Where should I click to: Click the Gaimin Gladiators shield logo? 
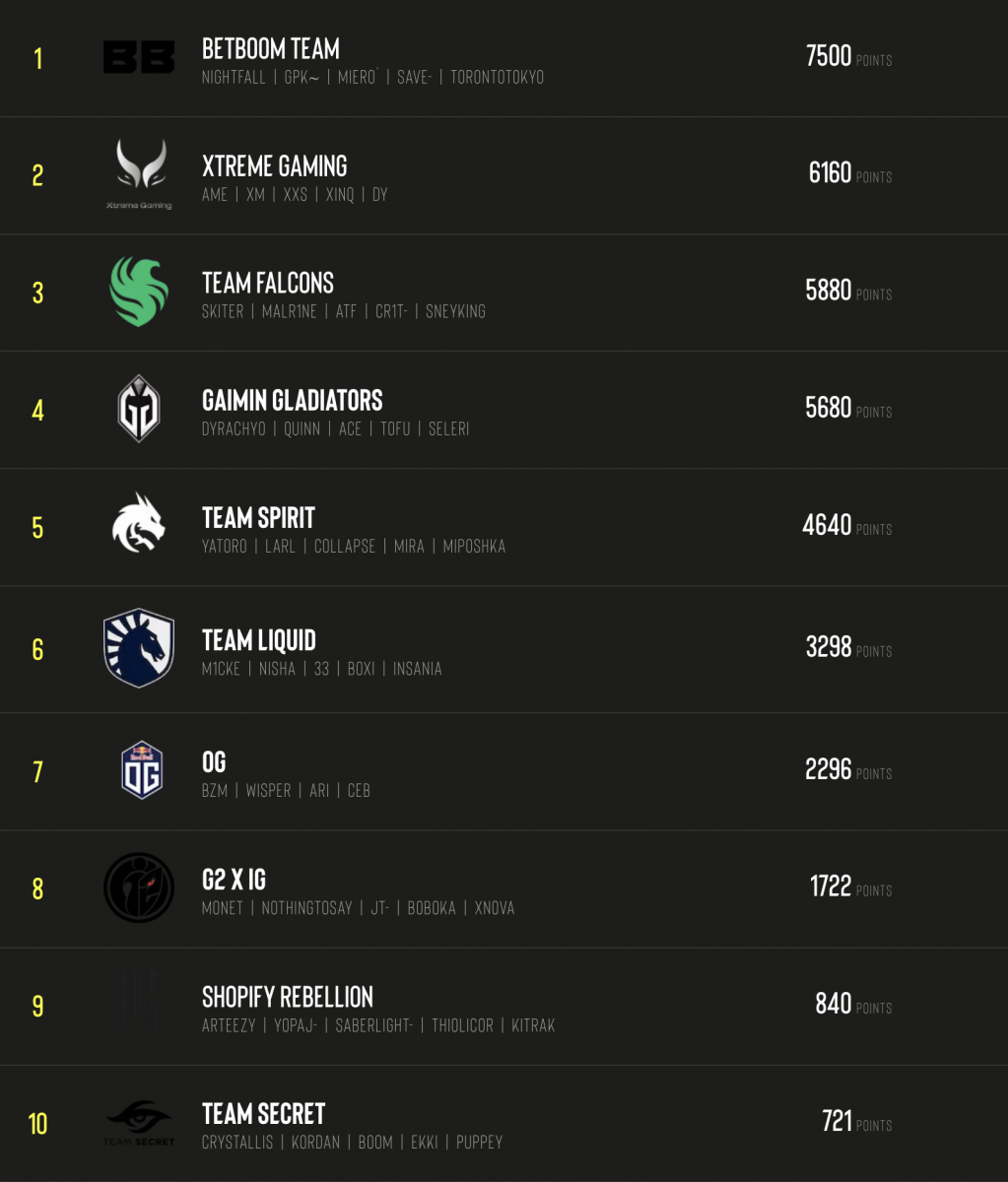(139, 409)
